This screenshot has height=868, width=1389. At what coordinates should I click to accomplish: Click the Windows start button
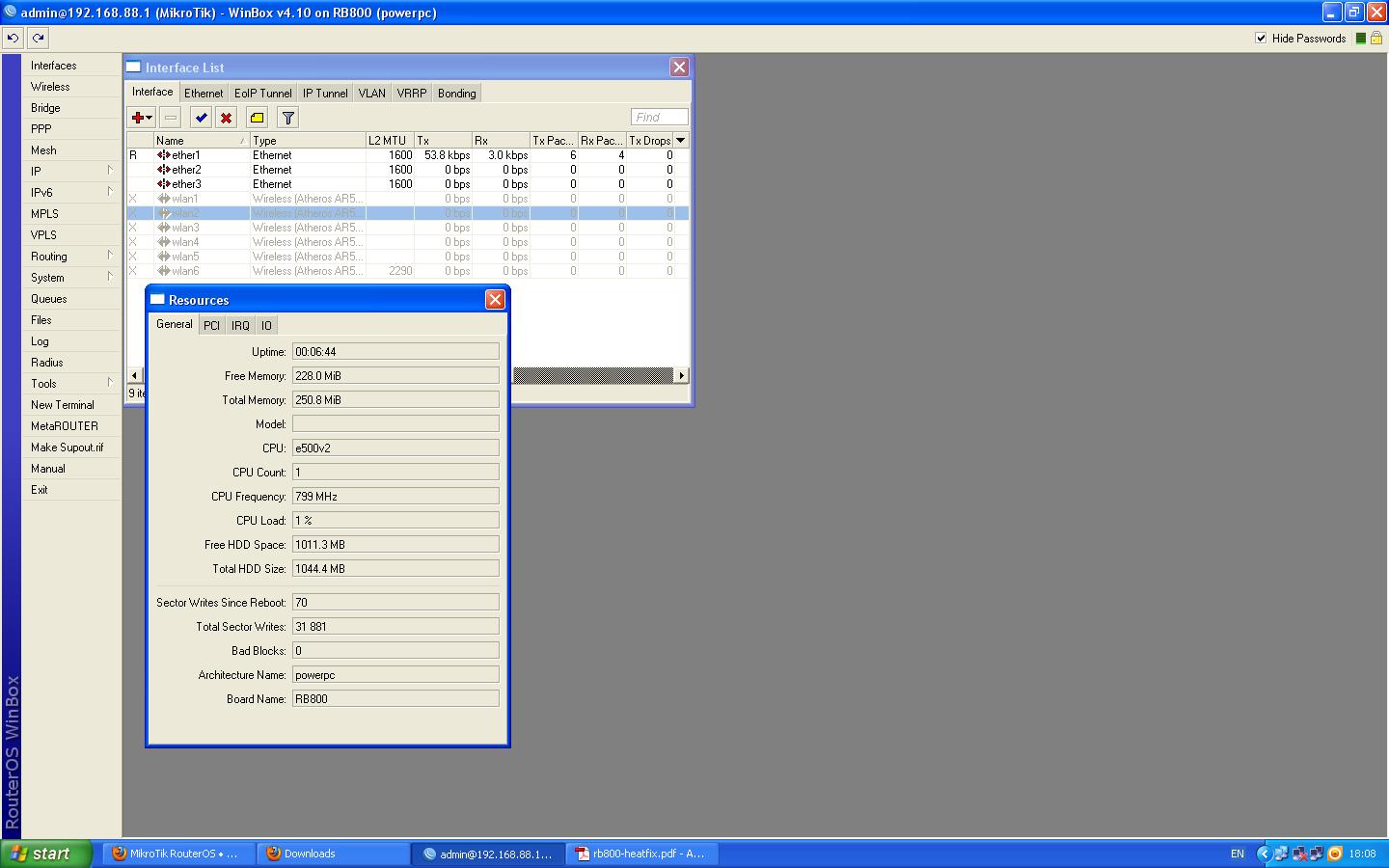[x=46, y=854]
